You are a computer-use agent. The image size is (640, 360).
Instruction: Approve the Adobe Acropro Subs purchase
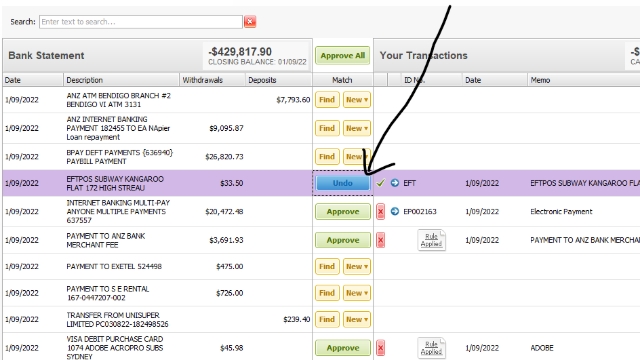pyautogui.click(x=342, y=348)
